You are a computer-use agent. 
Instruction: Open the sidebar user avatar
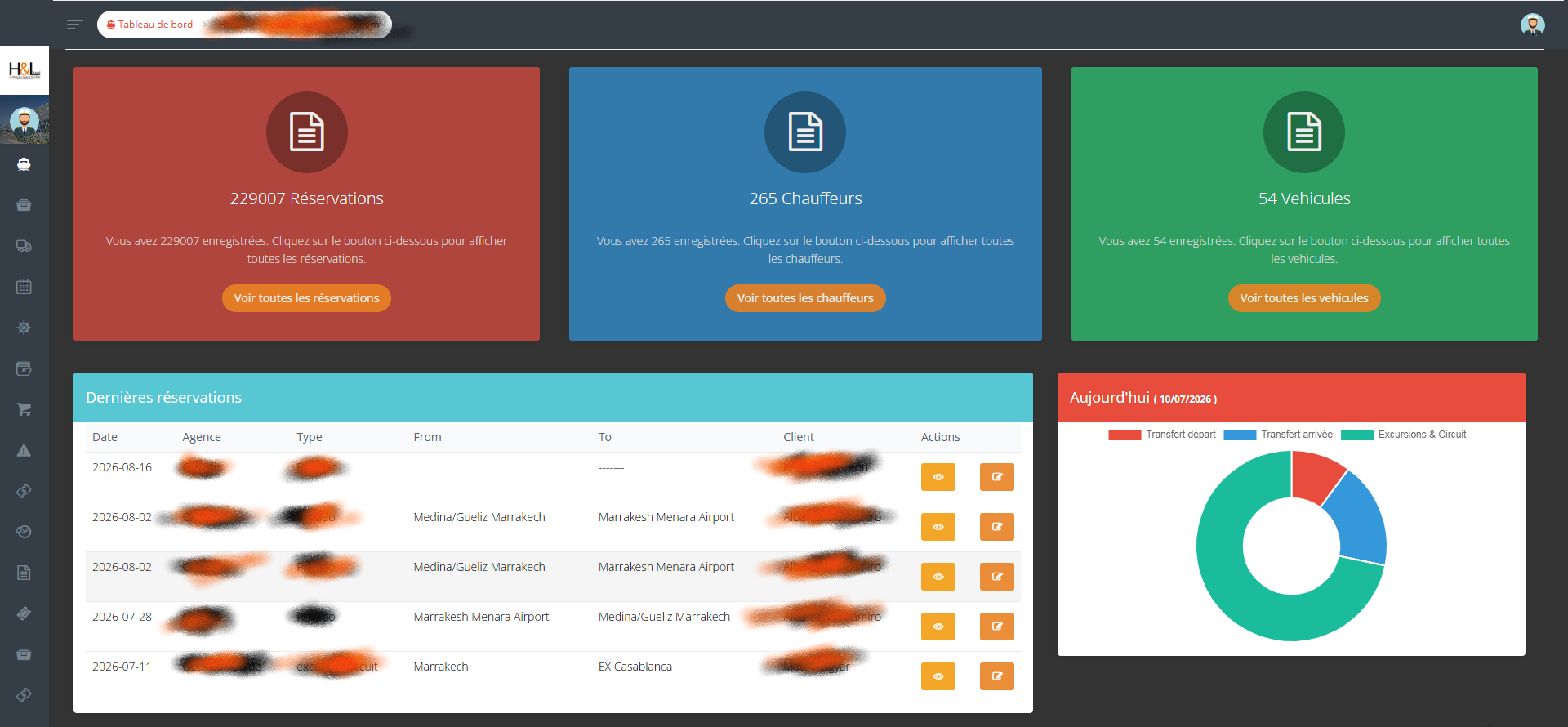click(x=24, y=121)
